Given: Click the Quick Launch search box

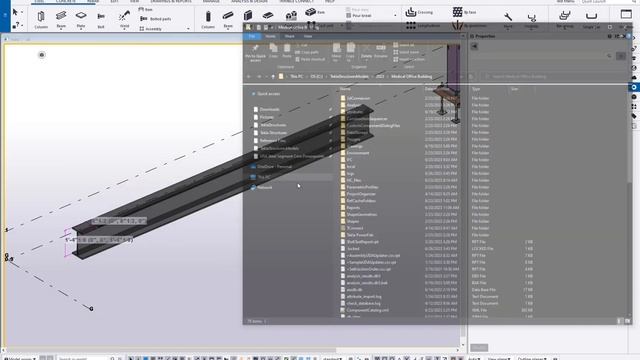Looking at the screenshot, I should coord(606,2).
